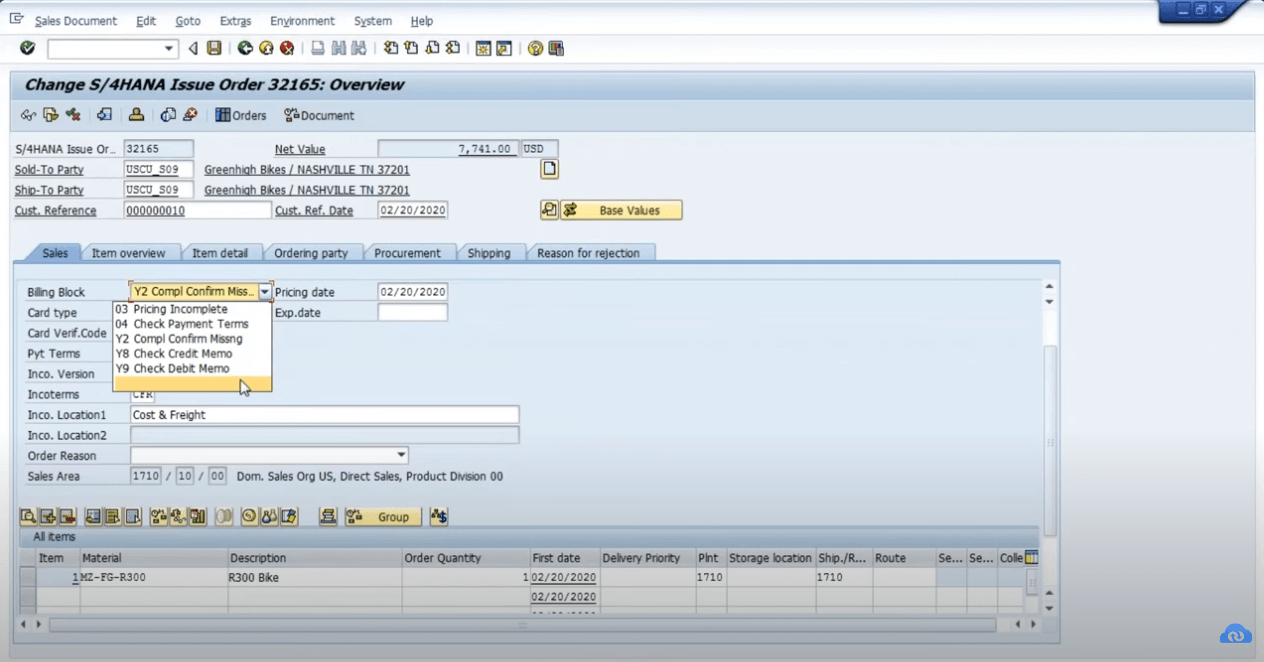Click the Save floppy disk icon
Image resolution: width=1264 pixels, height=662 pixels.
tap(214, 48)
